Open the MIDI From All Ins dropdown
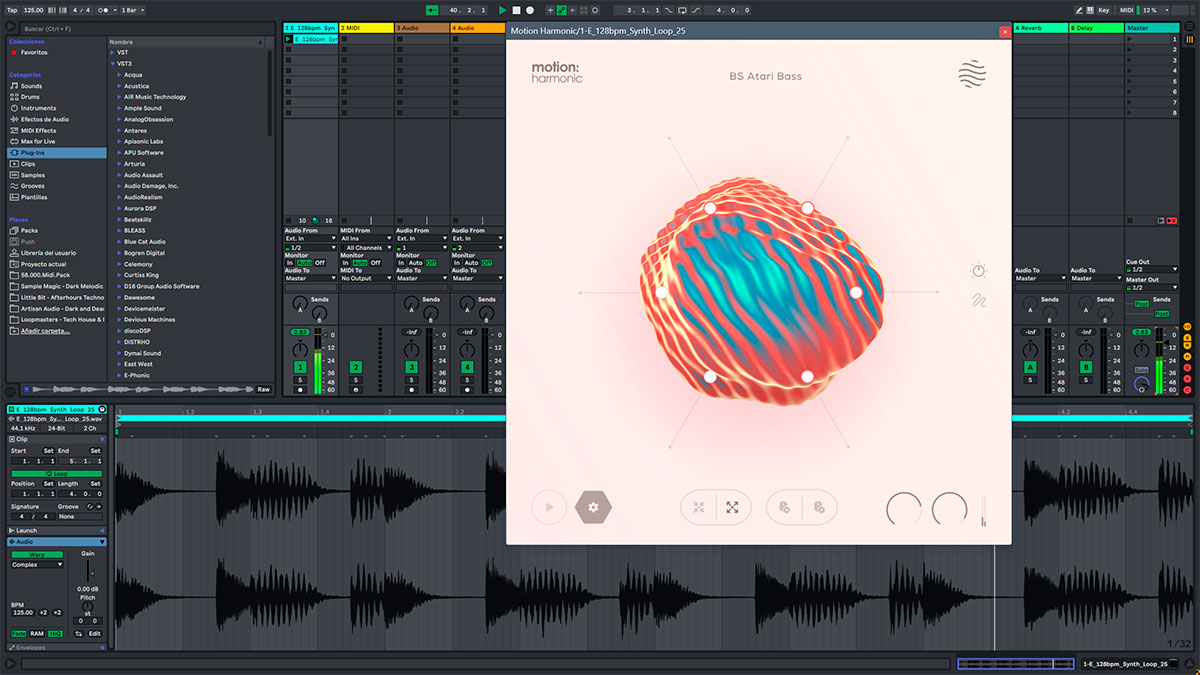This screenshot has width=1200, height=675. pos(366,239)
